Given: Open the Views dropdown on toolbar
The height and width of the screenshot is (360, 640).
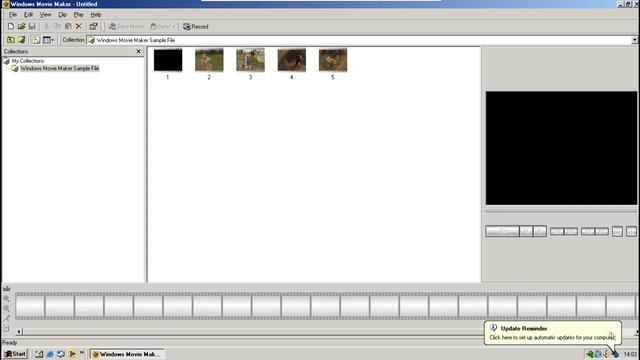Looking at the screenshot, I should tap(48, 40).
